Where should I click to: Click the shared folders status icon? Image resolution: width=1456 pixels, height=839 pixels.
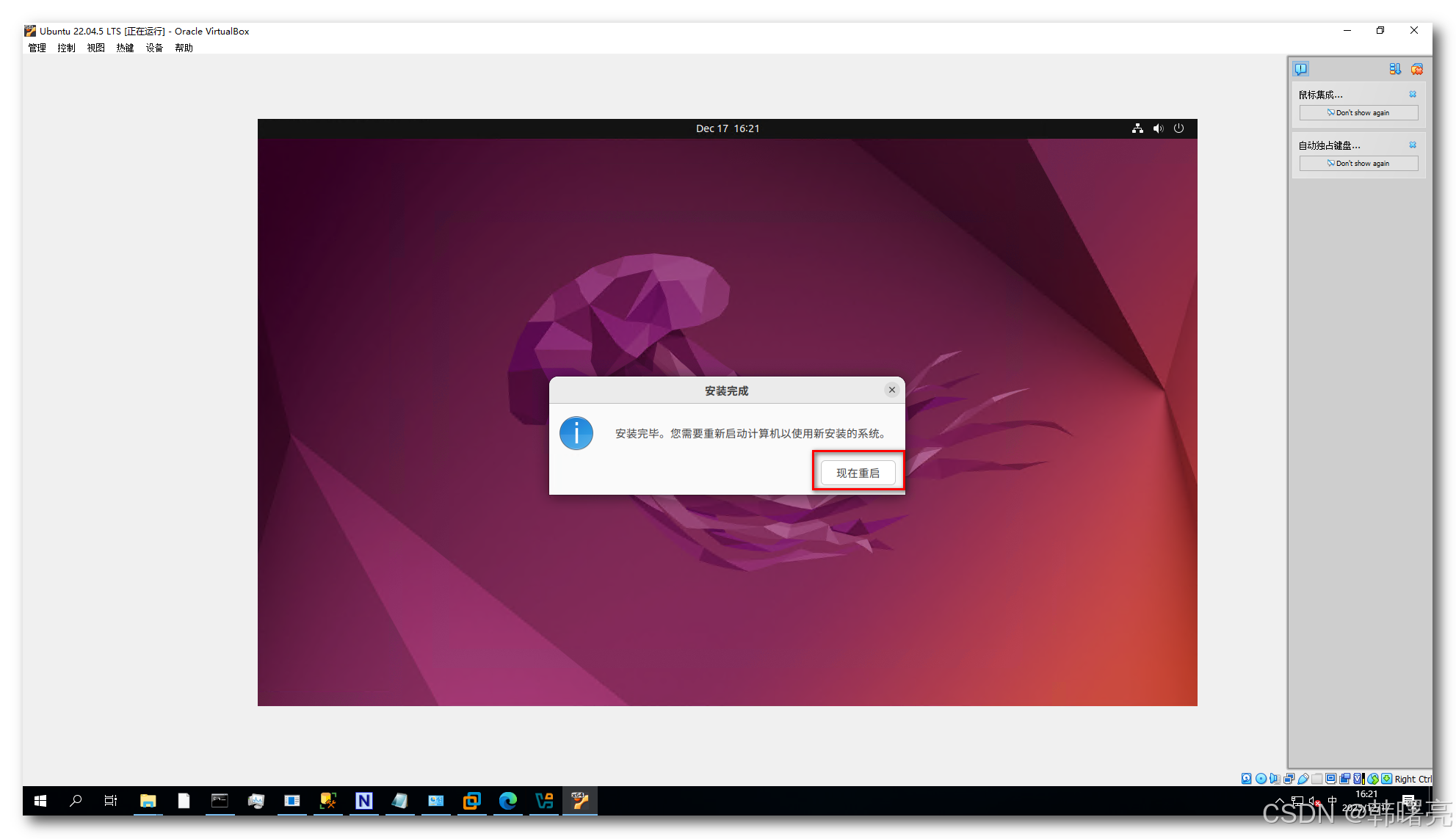(x=1317, y=779)
